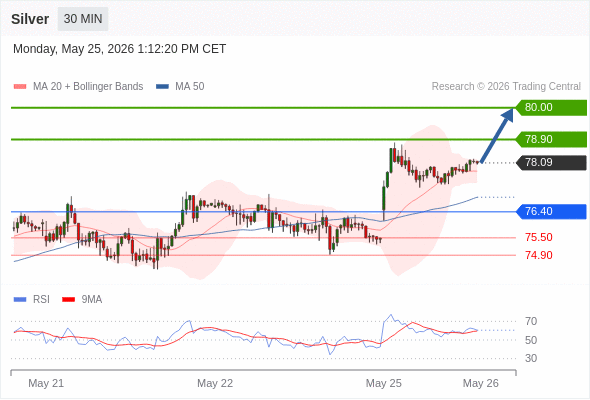Toggle the MA 50 legend entry
The height and width of the screenshot is (400, 590).
coord(180,87)
